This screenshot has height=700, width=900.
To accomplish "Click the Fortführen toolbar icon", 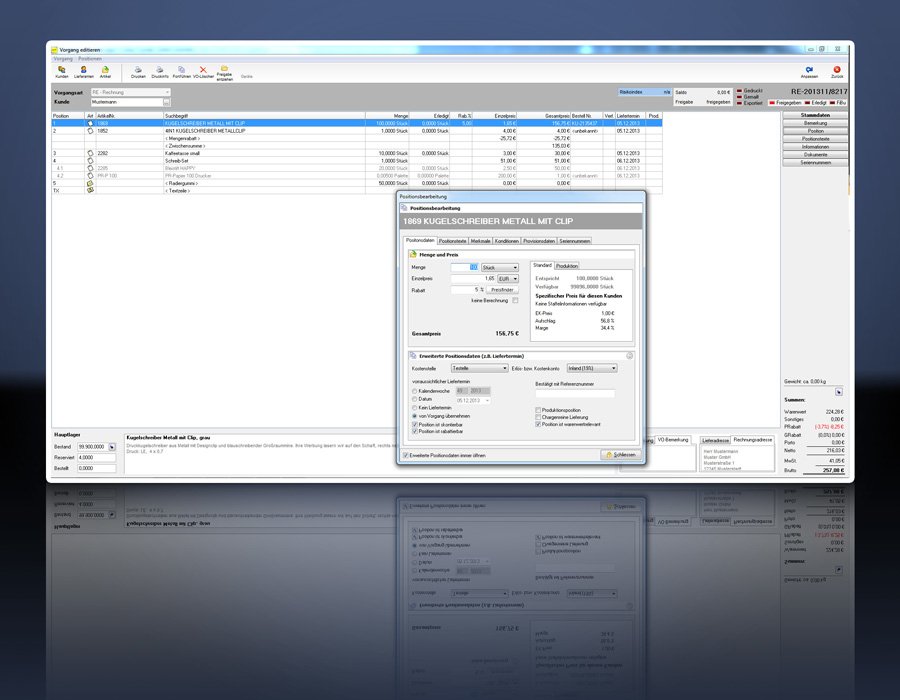I will [x=181, y=69].
